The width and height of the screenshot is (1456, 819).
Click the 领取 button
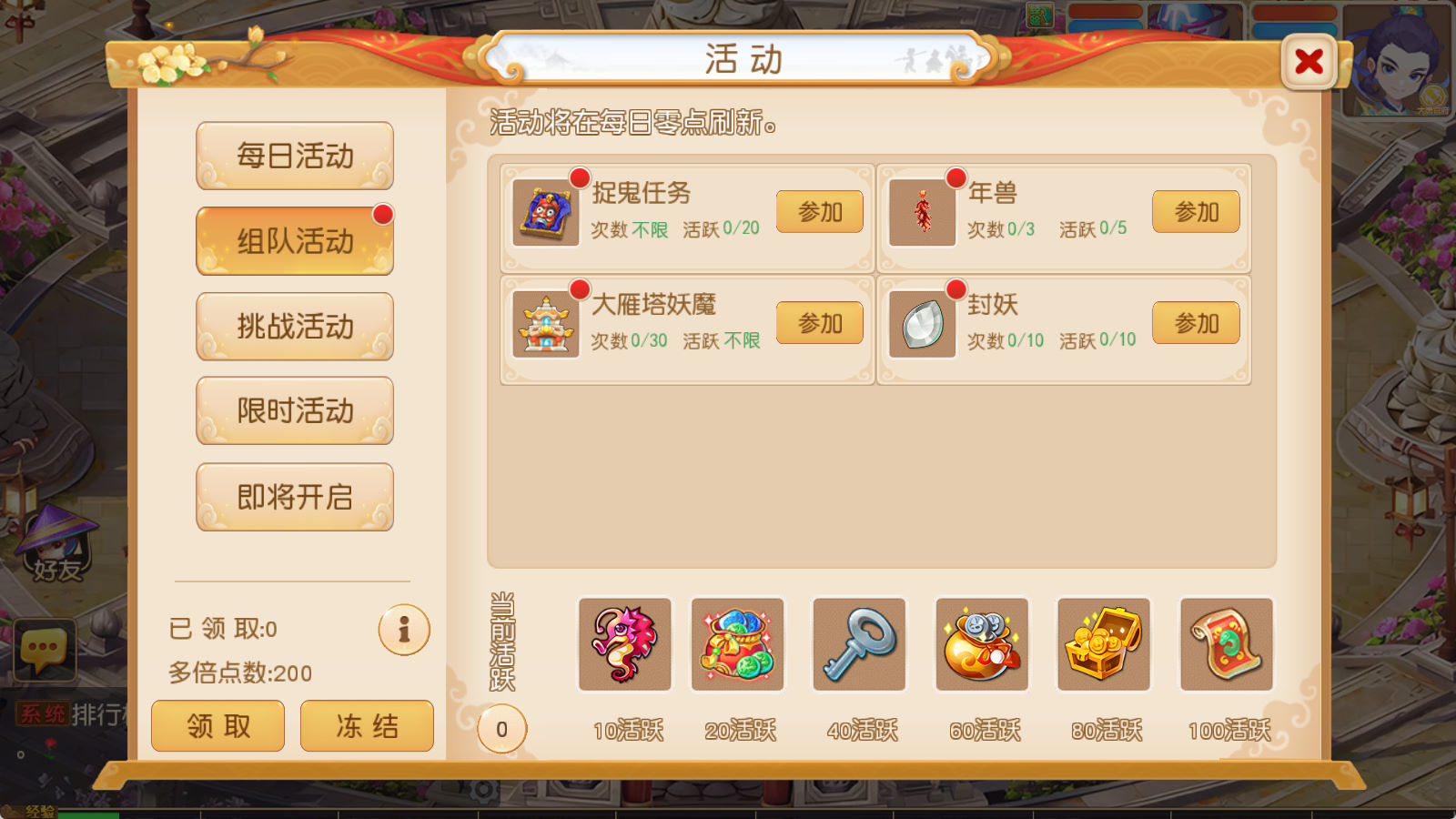pyautogui.click(x=218, y=726)
